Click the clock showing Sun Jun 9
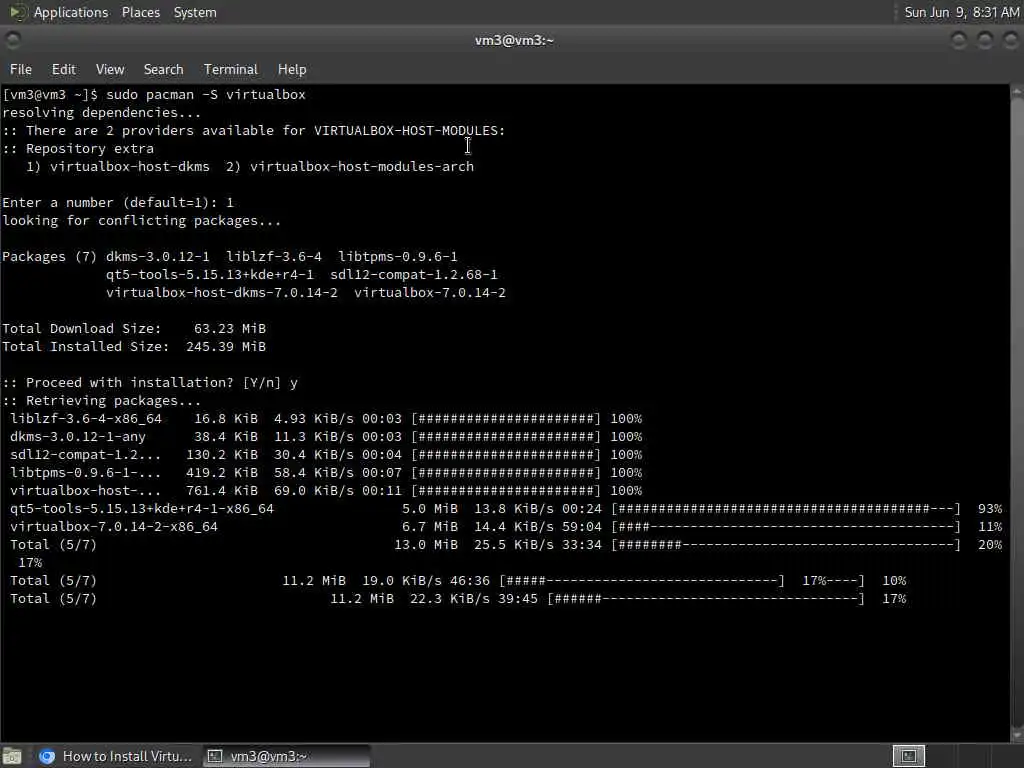1024x768 pixels. coord(961,12)
